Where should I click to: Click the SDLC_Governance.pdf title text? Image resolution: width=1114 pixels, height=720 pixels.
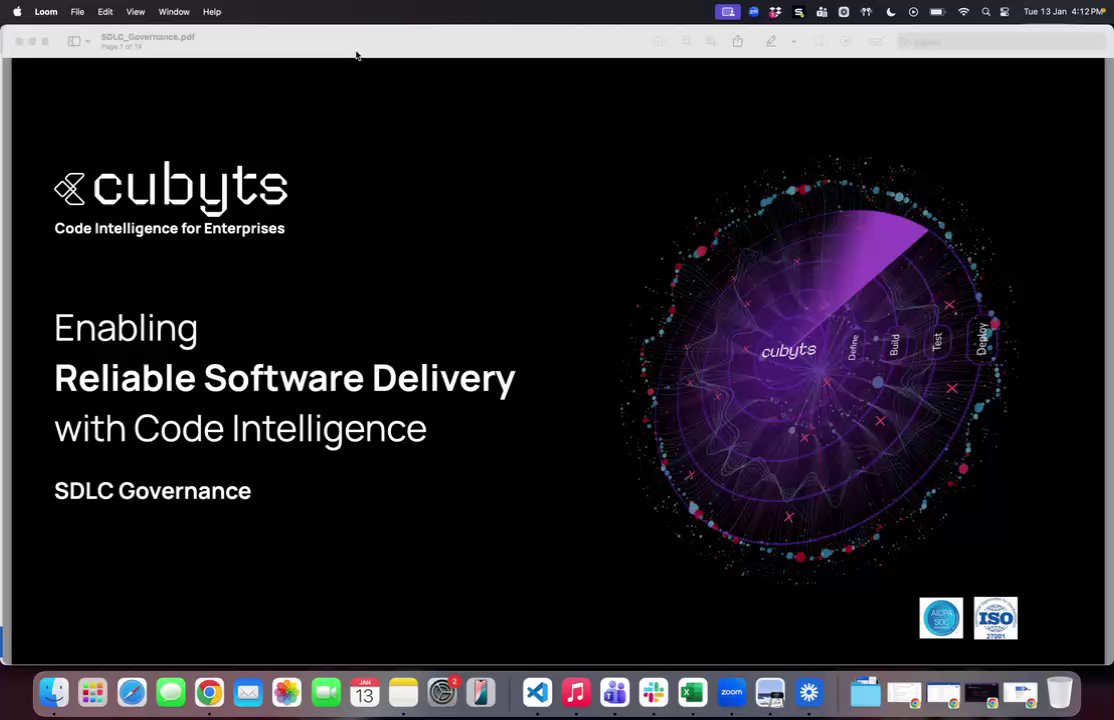[148, 37]
